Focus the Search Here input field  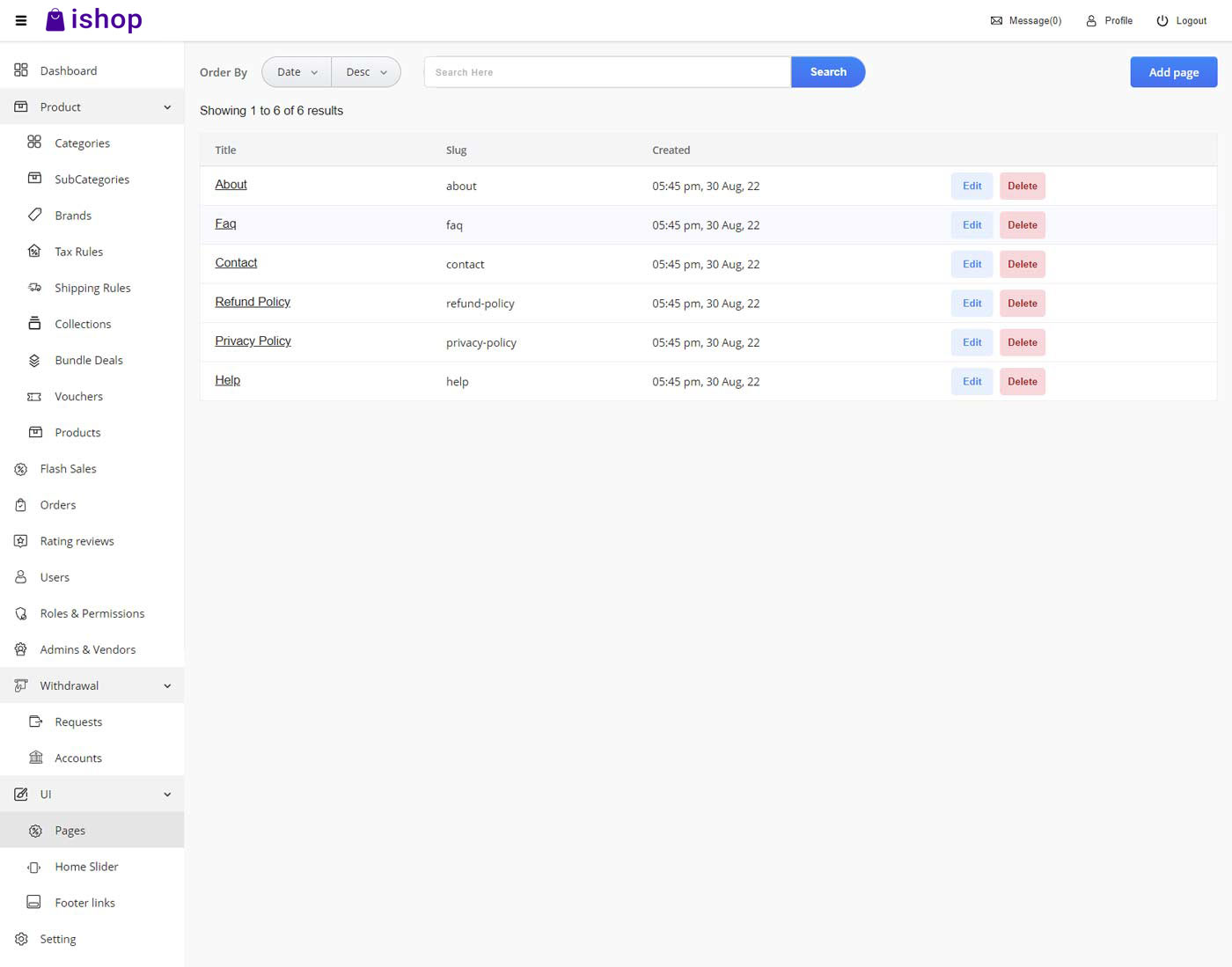(607, 72)
